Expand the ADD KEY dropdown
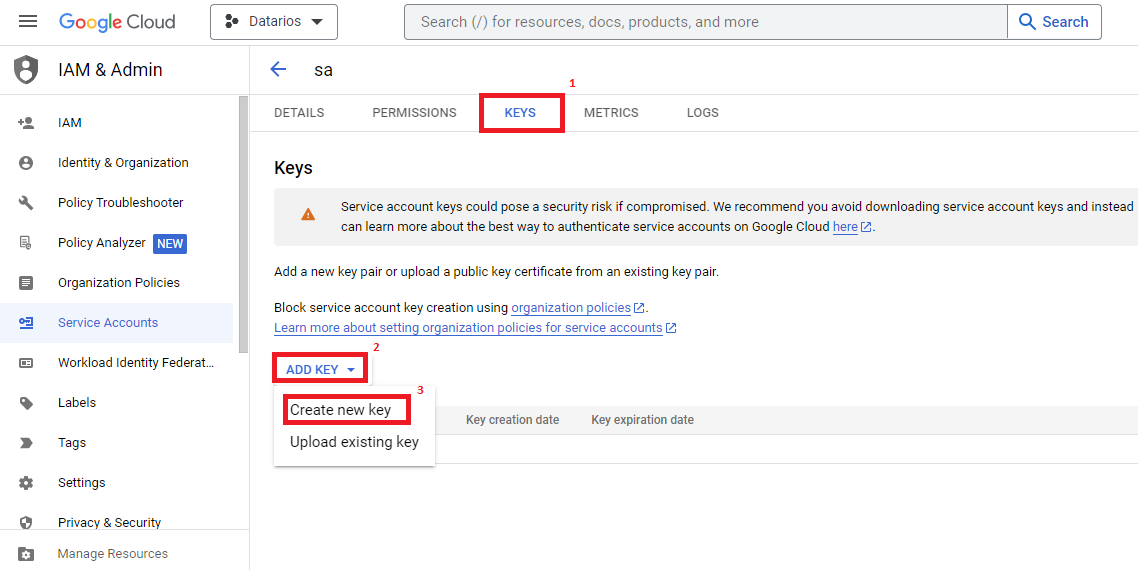 320,370
